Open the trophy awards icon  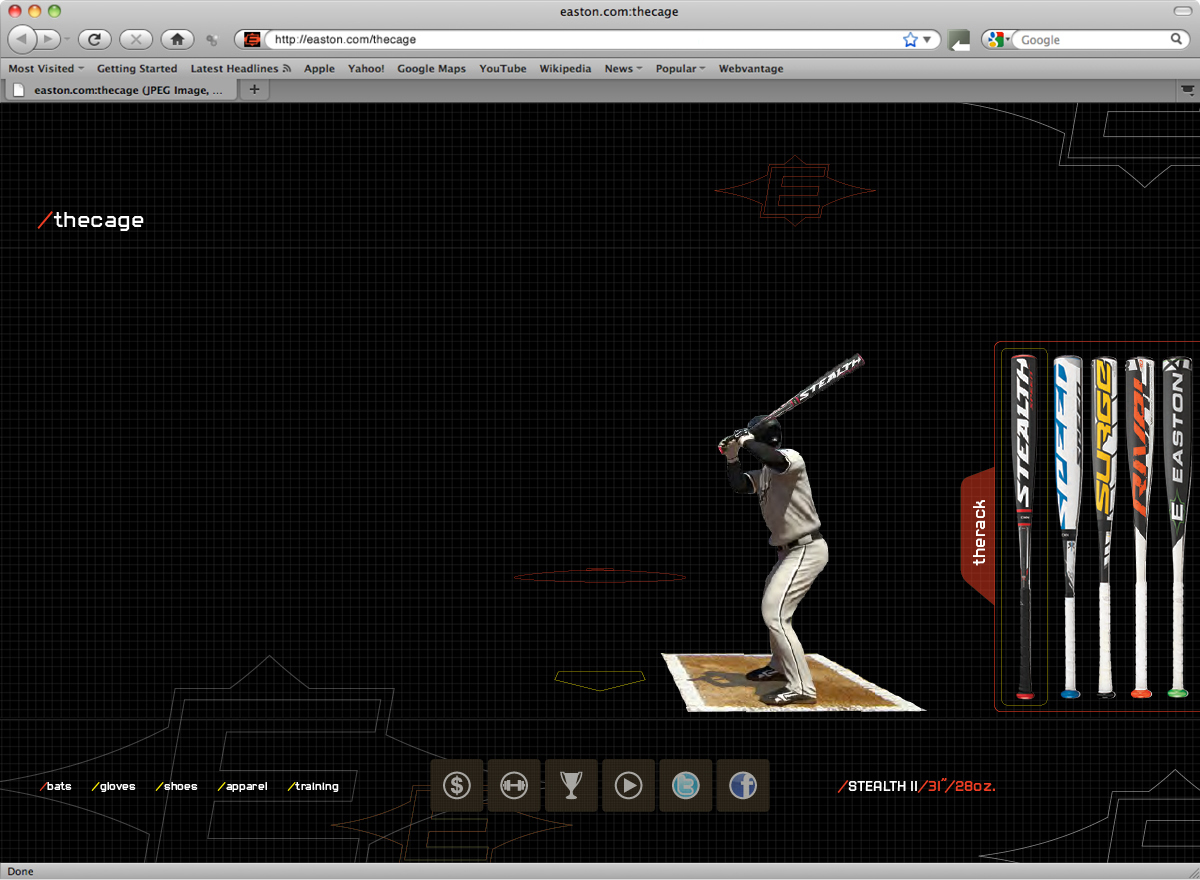(x=571, y=785)
